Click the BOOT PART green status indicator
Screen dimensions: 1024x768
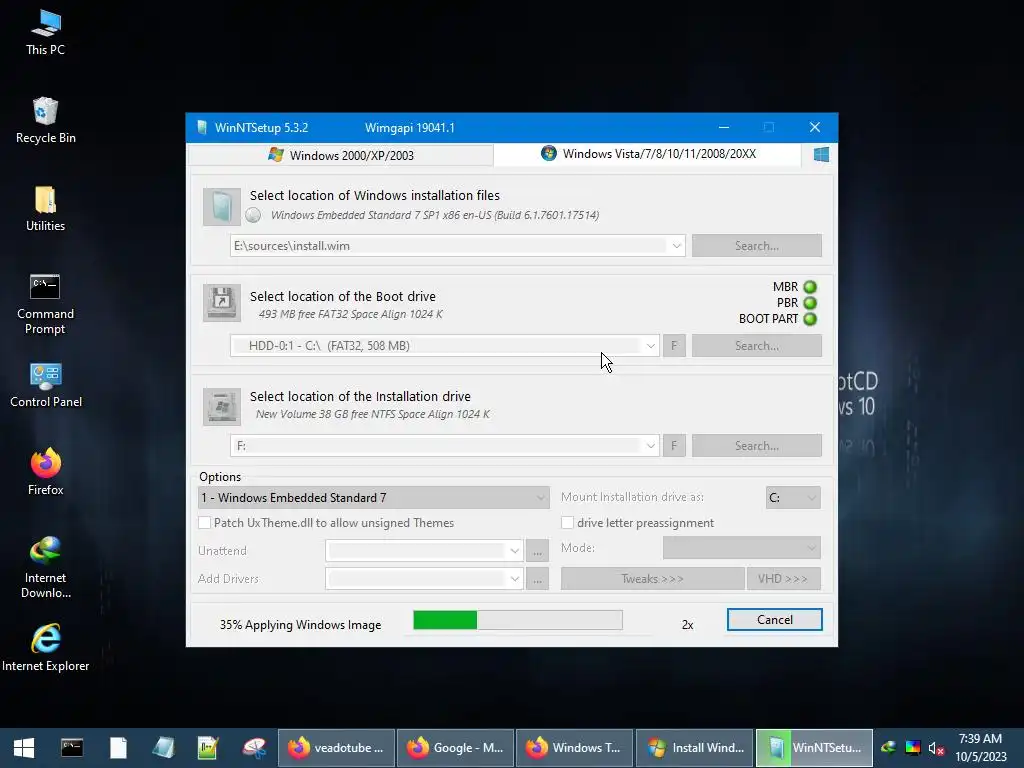click(810, 319)
